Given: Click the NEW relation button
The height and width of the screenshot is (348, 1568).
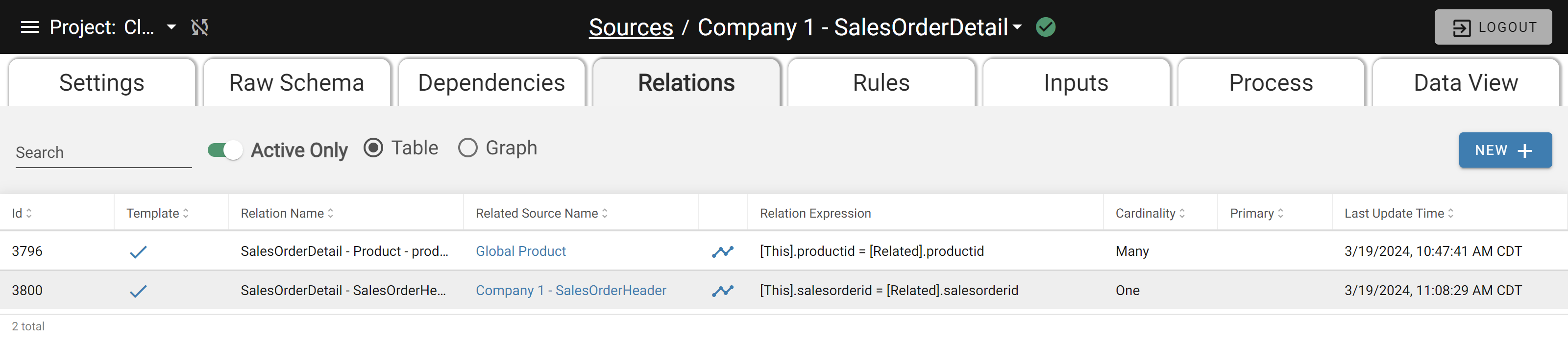Looking at the screenshot, I should click(1505, 150).
